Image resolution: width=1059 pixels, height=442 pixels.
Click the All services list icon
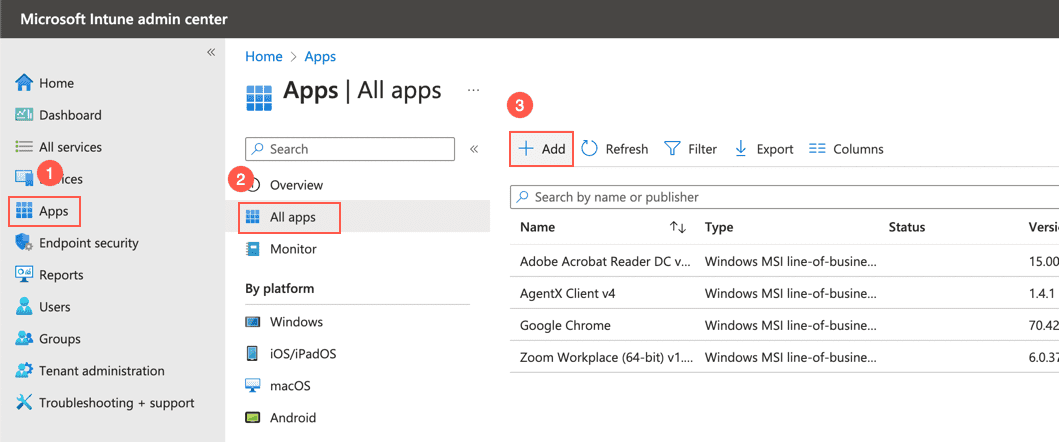pos(24,147)
